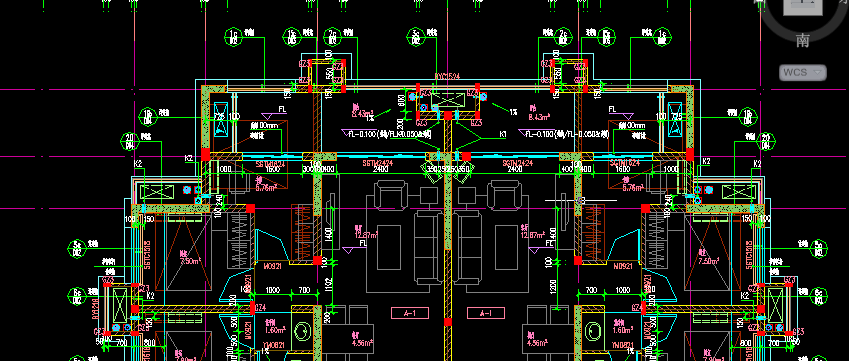Select the YM0821 door label in the left unit
849x361 pixels.
[x=273, y=345]
